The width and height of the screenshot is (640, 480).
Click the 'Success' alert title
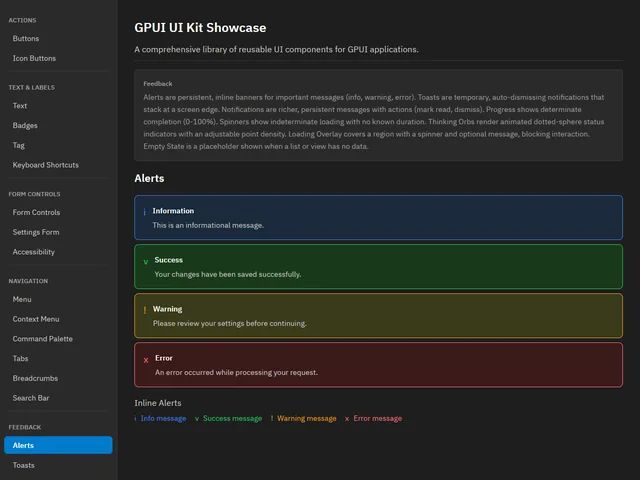[x=169, y=260]
